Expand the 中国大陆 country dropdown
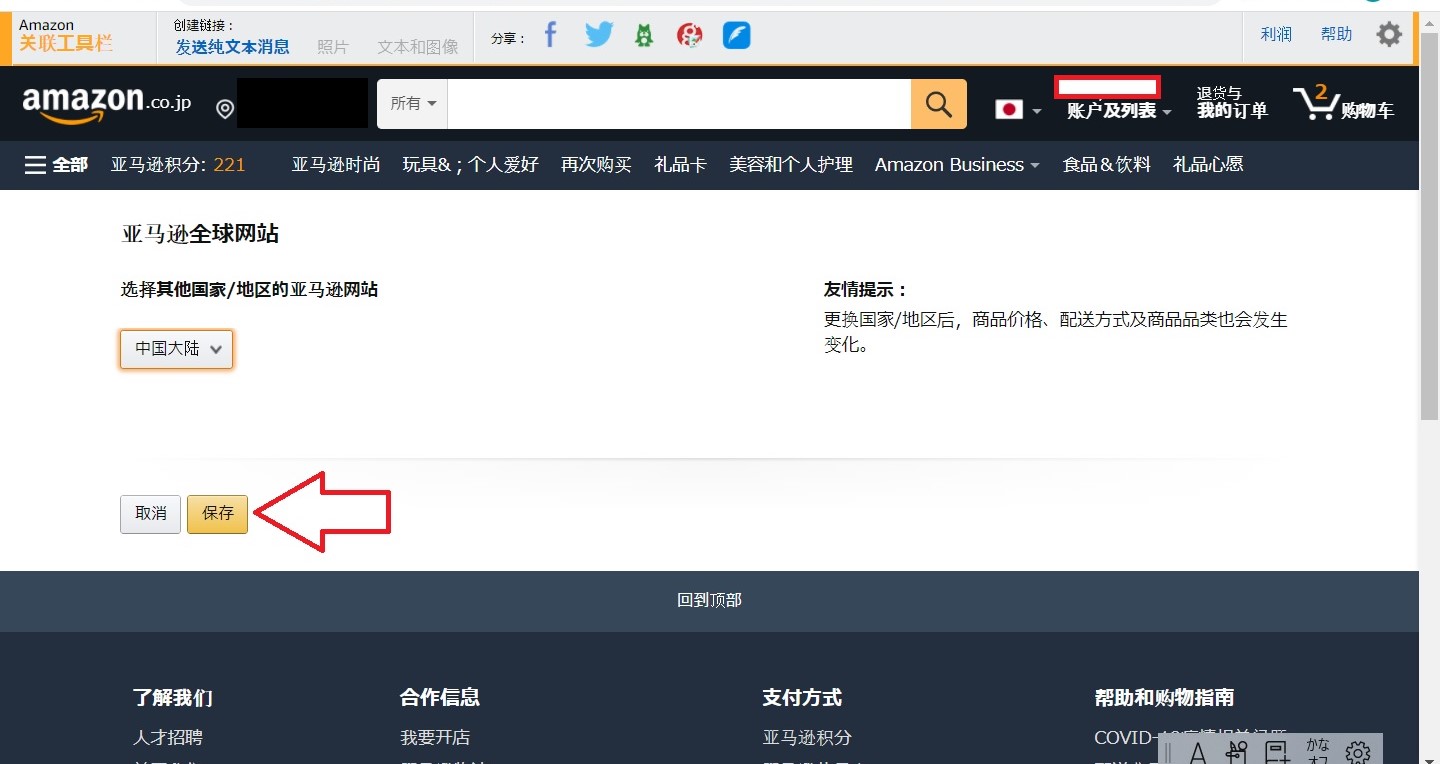The image size is (1440, 764). click(x=177, y=349)
